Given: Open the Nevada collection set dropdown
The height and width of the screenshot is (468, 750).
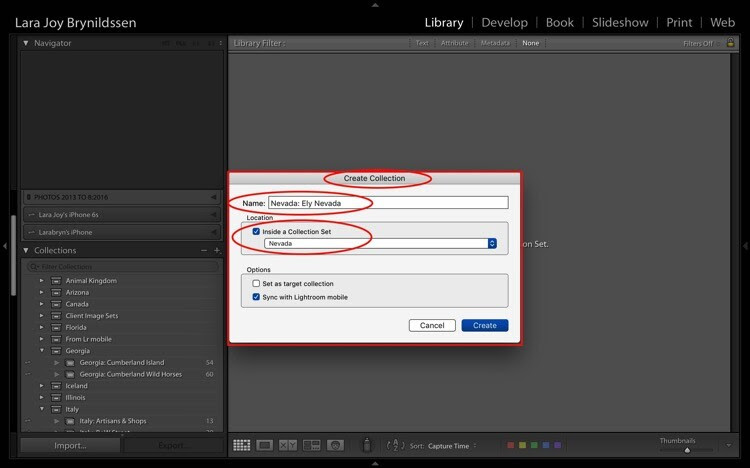Looking at the screenshot, I should (380, 243).
